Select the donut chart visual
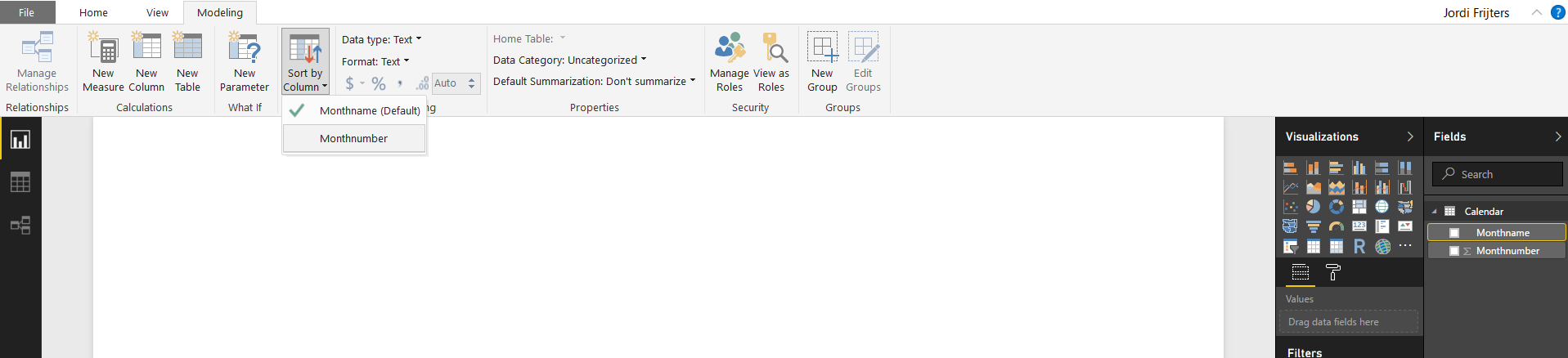This screenshot has width=1568, height=358. [x=1336, y=207]
